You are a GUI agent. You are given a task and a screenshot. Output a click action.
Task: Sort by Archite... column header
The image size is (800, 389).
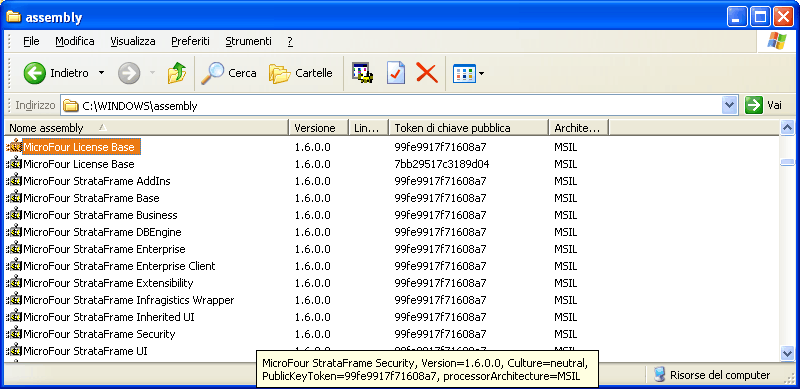(x=579, y=128)
